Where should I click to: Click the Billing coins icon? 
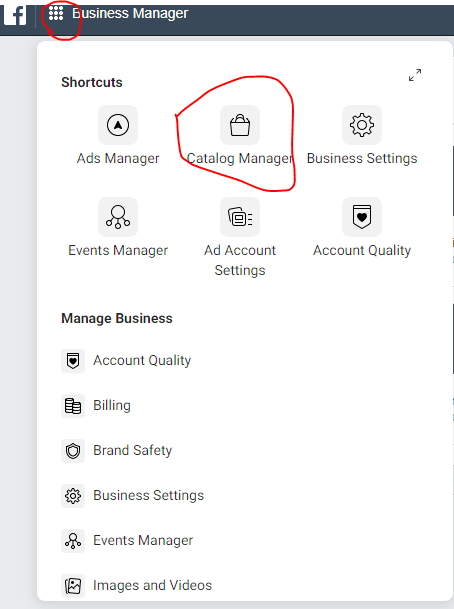73,406
